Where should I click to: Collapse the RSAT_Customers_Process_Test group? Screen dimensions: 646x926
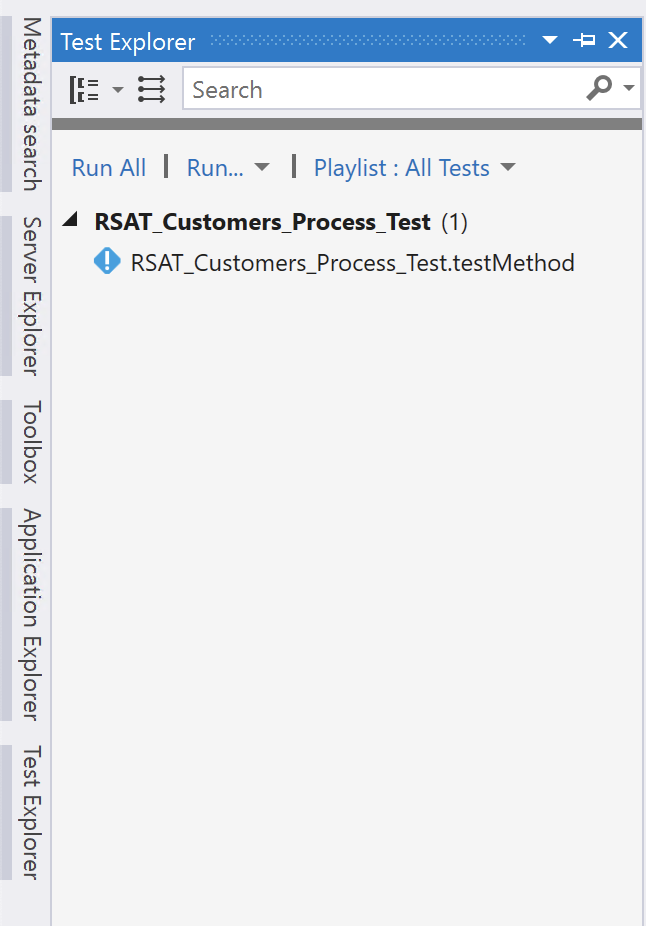tap(71, 220)
